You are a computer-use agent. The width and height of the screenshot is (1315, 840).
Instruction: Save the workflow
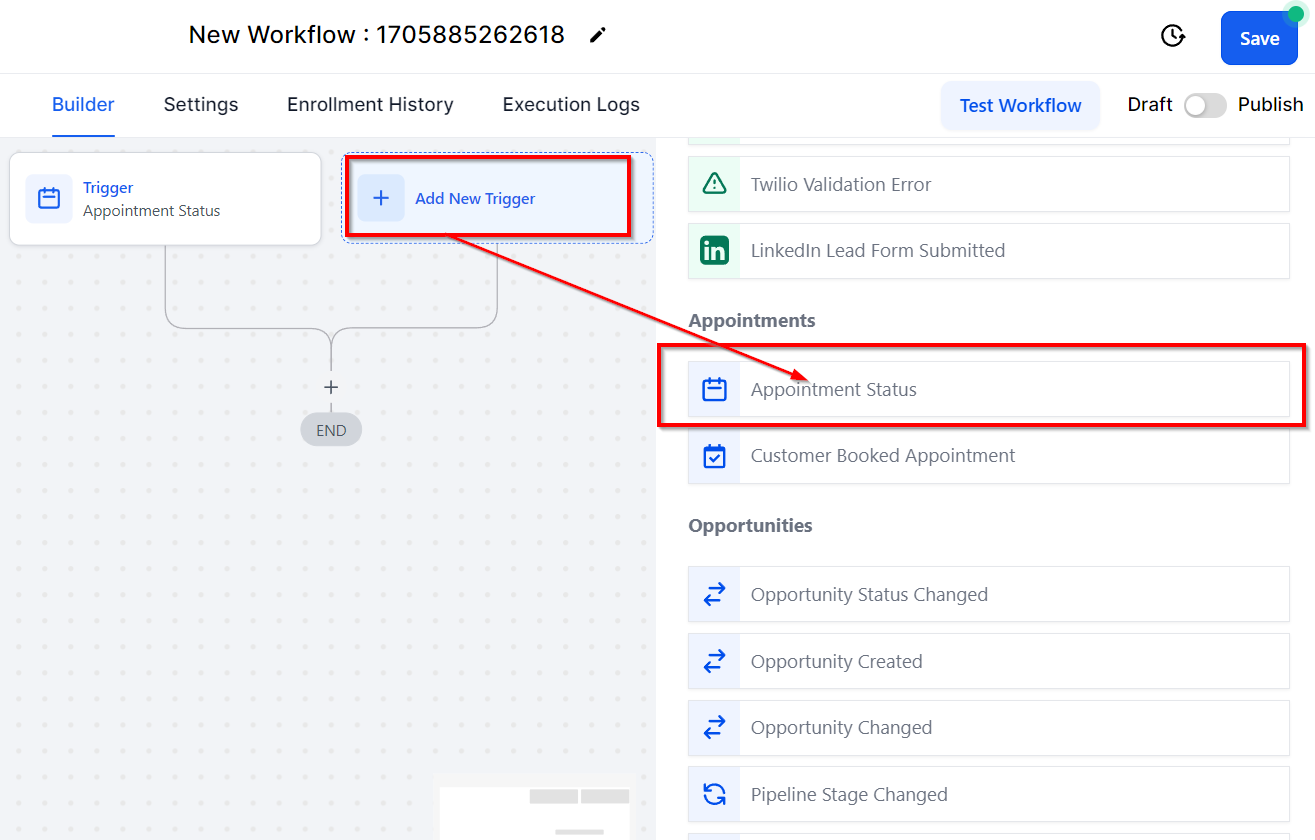pyautogui.click(x=1259, y=39)
